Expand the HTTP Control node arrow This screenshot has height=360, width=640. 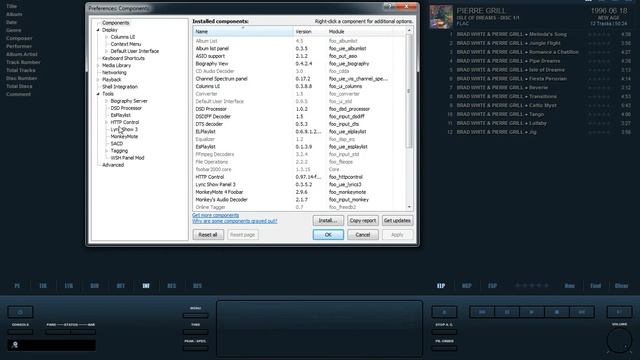(107, 122)
